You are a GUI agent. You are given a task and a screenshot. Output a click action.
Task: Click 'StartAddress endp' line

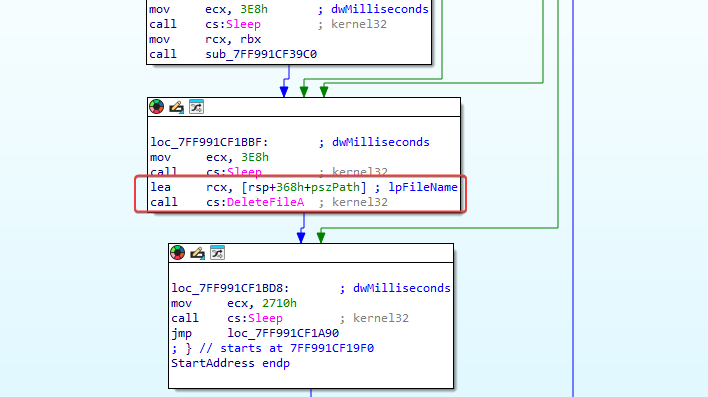point(230,363)
